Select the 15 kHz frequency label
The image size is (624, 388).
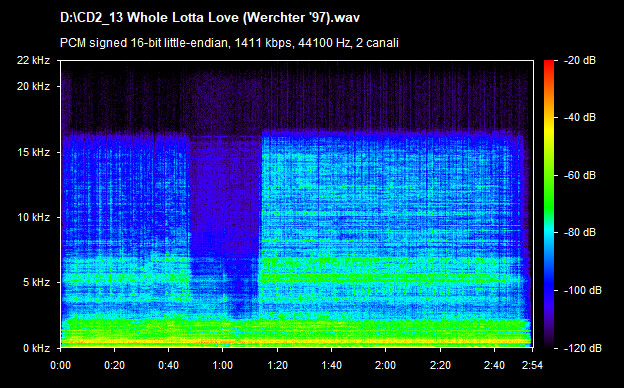pyautogui.click(x=33, y=152)
